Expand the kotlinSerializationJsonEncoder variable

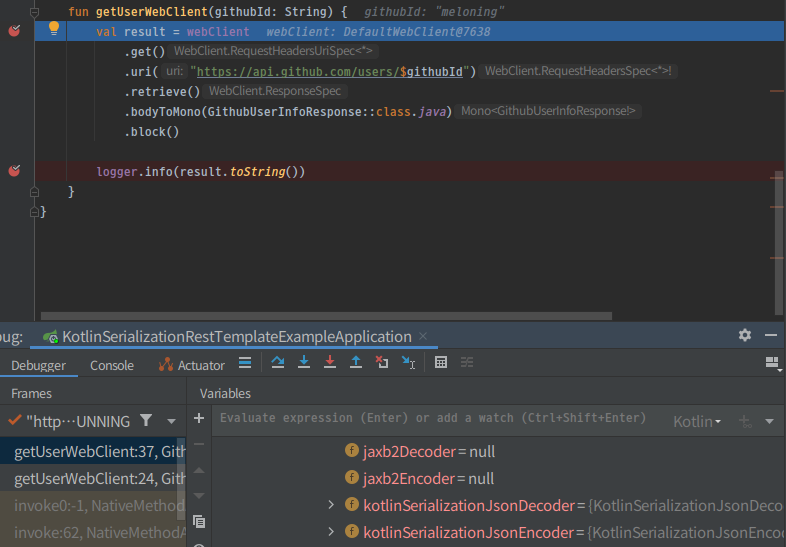coord(331,531)
